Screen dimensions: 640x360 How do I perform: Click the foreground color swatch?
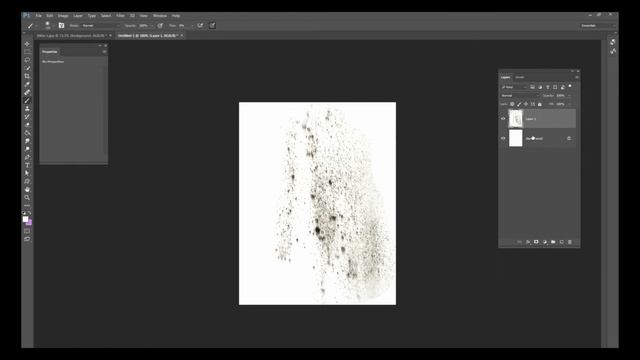point(25,219)
